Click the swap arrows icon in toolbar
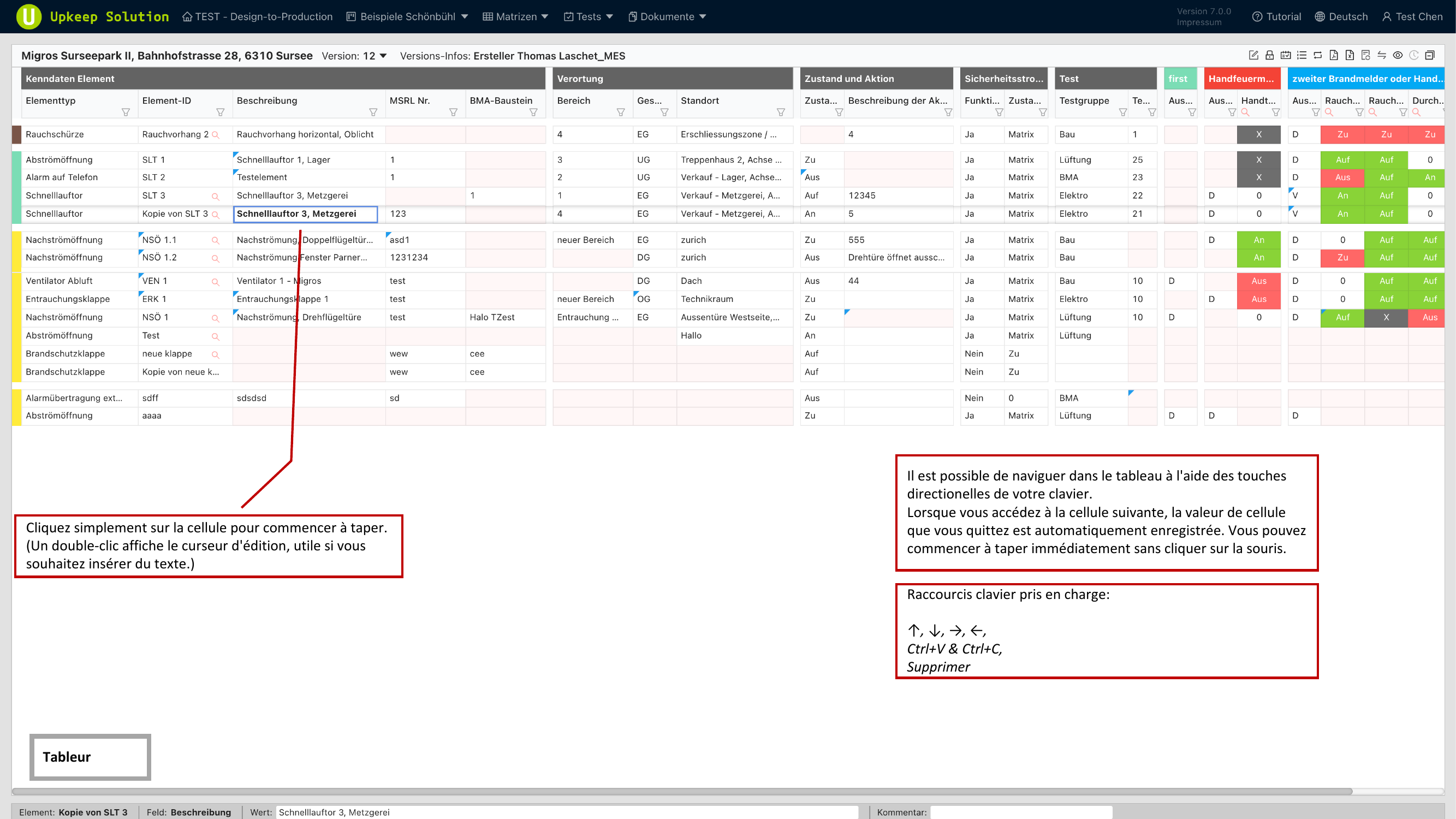1456x819 pixels. 1381,55
